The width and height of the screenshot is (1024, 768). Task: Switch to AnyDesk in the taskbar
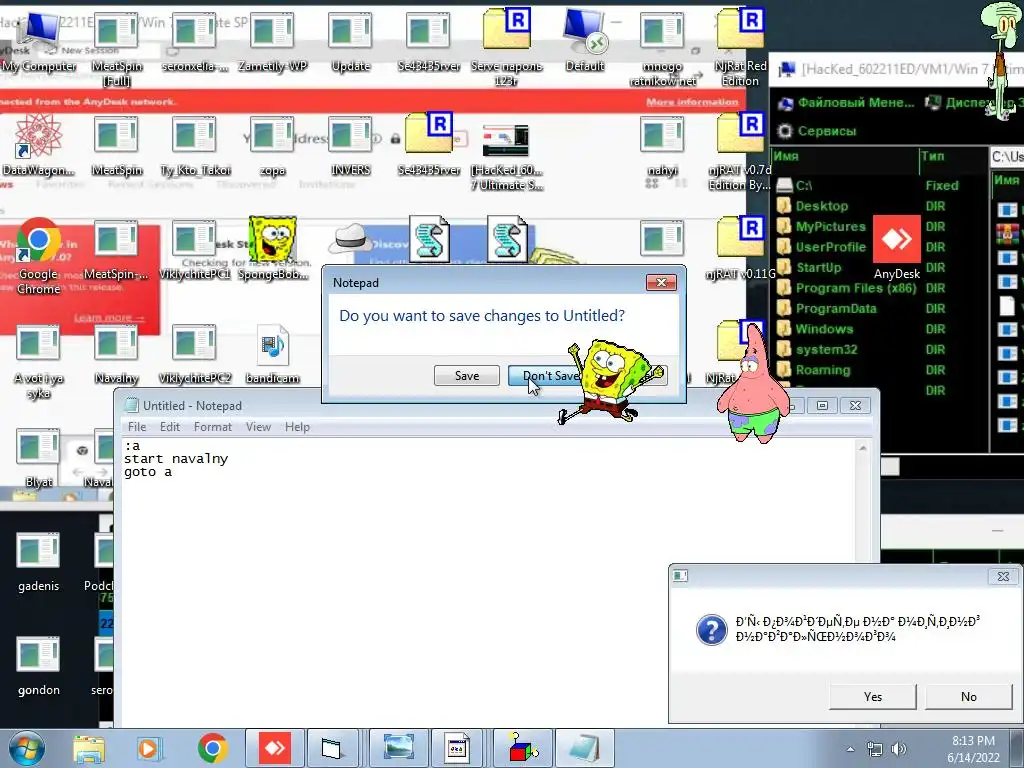click(x=275, y=748)
